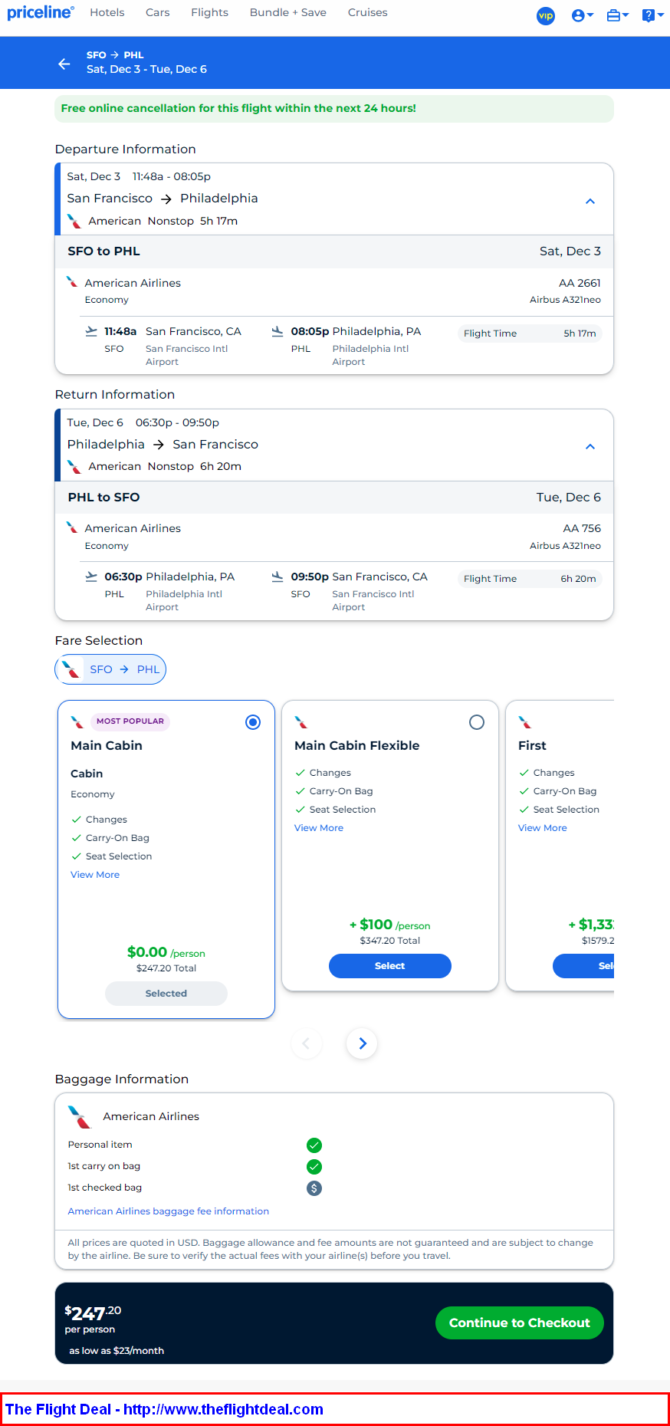Show previous fare options with left arrow
The image size is (670, 1426).
[306, 1043]
